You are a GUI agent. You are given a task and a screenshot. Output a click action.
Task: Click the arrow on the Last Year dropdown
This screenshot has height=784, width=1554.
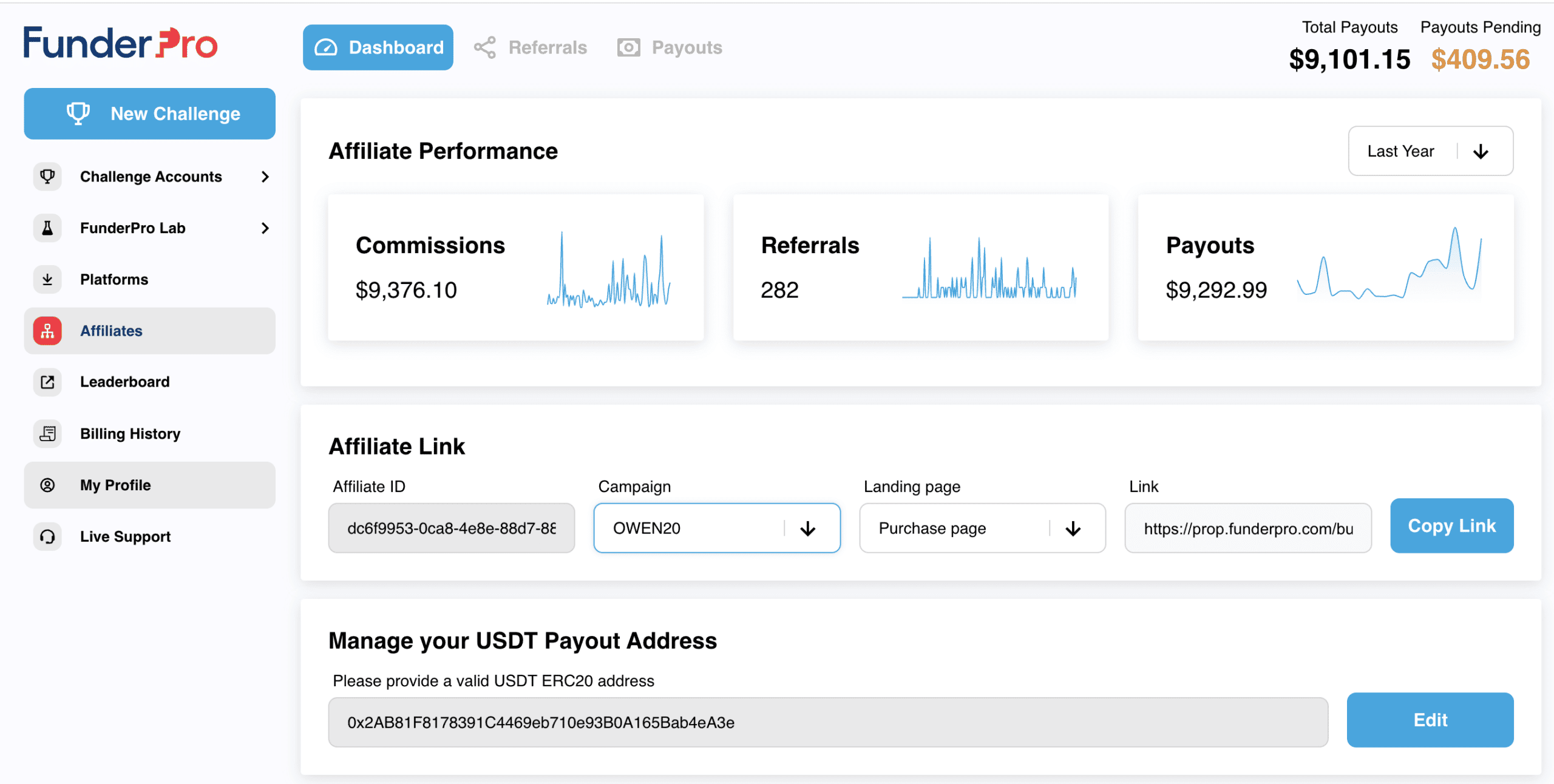[x=1481, y=151]
